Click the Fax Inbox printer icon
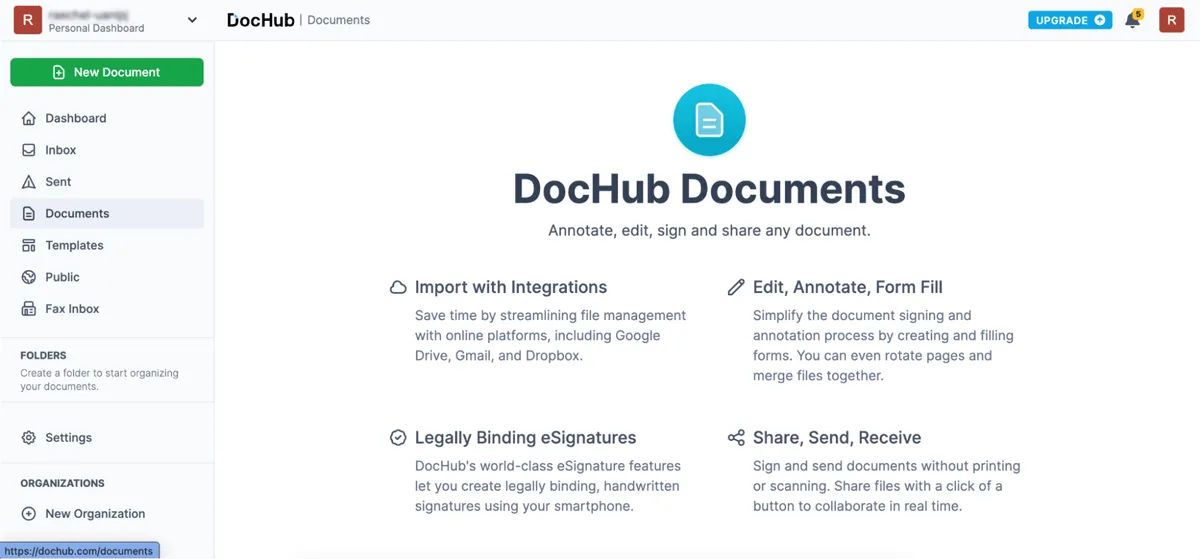The width and height of the screenshot is (1200, 559). click(x=29, y=309)
